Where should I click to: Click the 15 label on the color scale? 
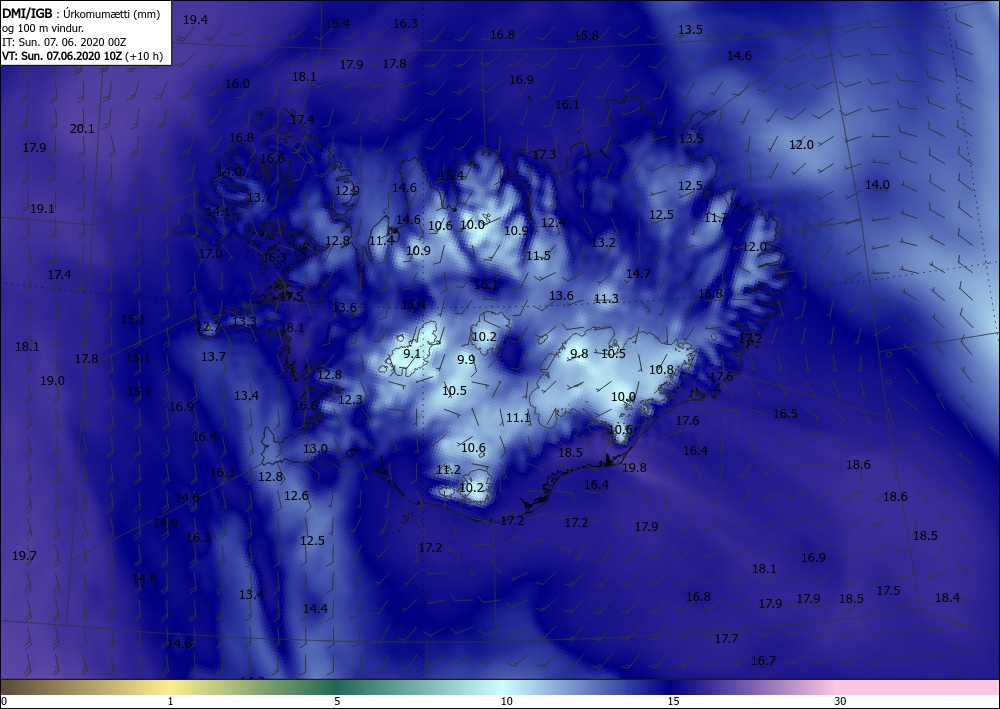point(673,701)
